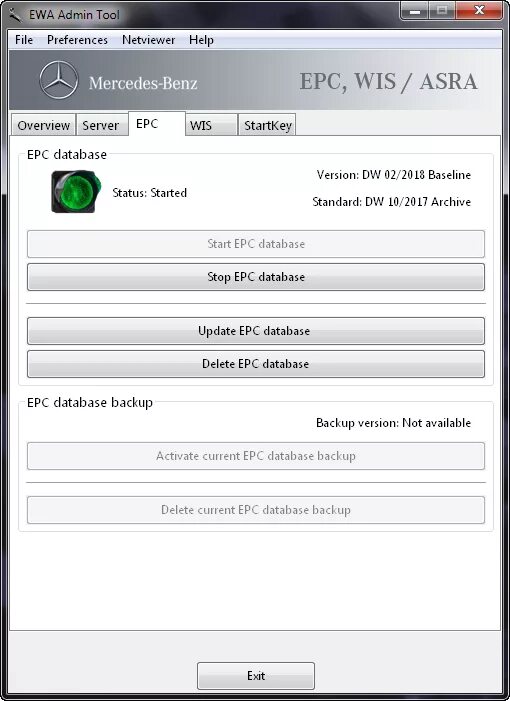Screen dimensions: 510x701
Task: Open the Preferences menu
Action: pos(77,40)
